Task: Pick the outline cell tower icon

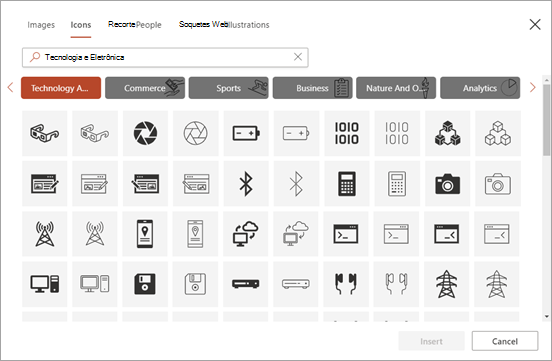Action: point(95,234)
